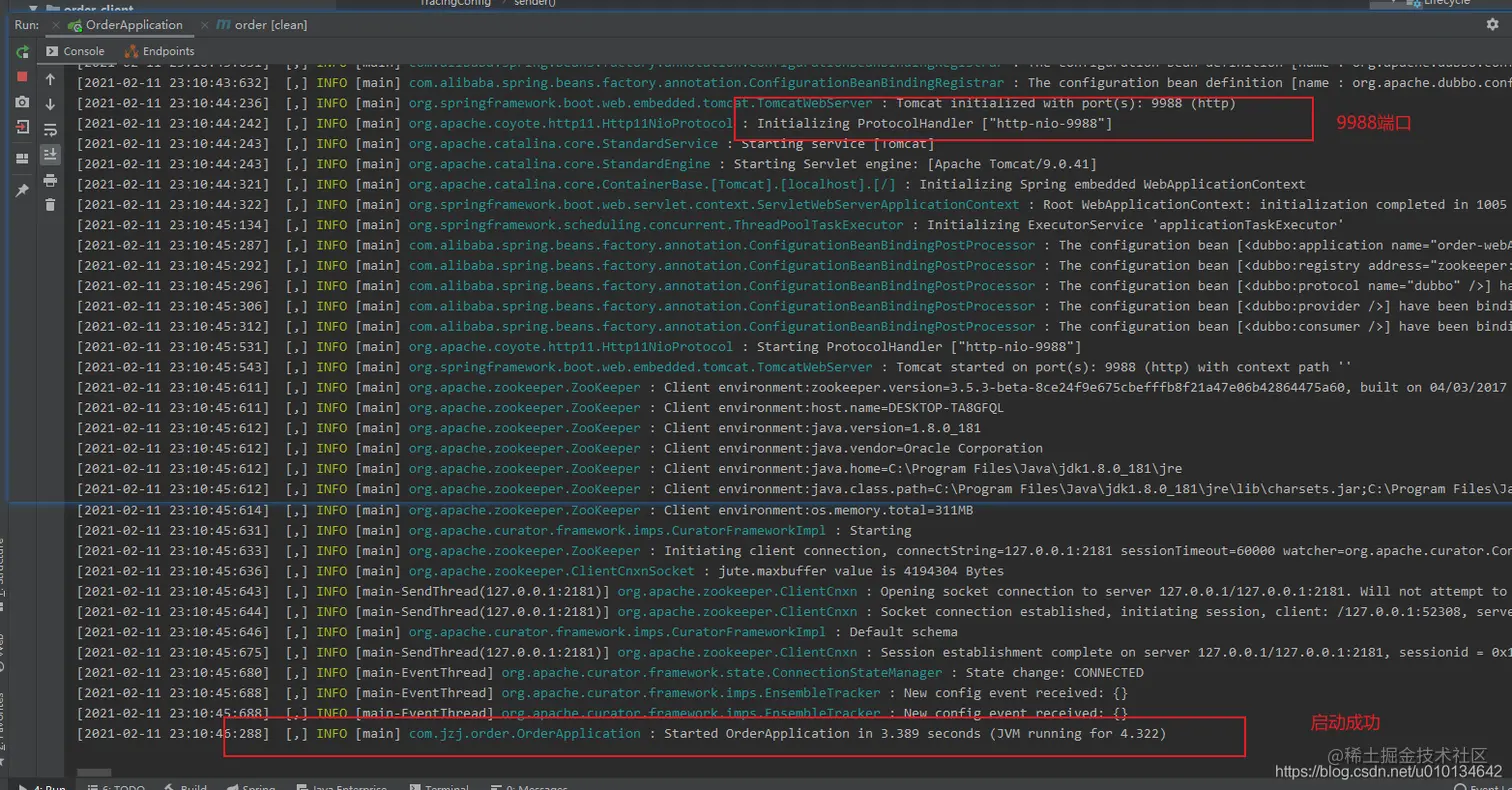
Task: Open the Spring tool window tab
Action: coord(251,787)
